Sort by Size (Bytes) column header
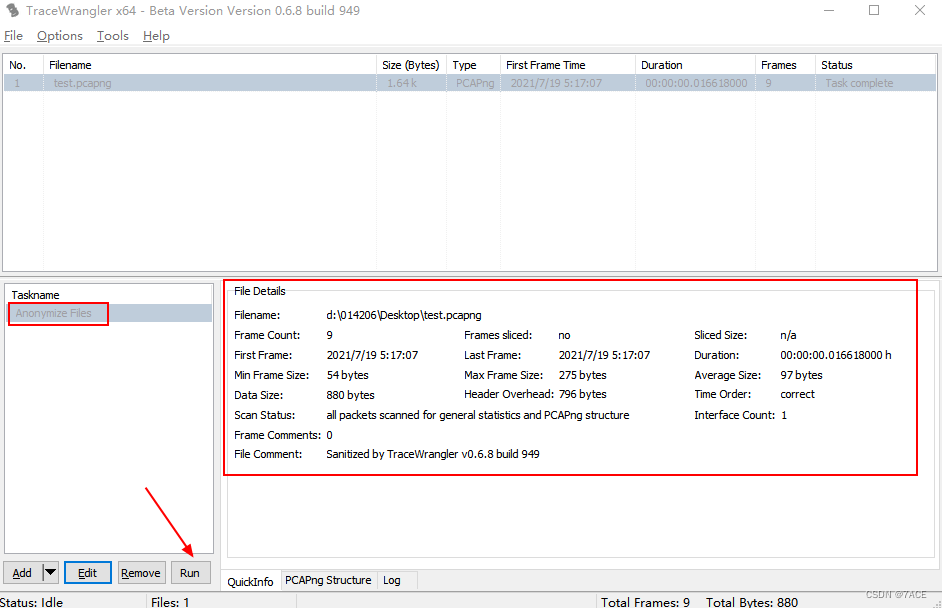This screenshot has height=608, width=942. [411, 65]
